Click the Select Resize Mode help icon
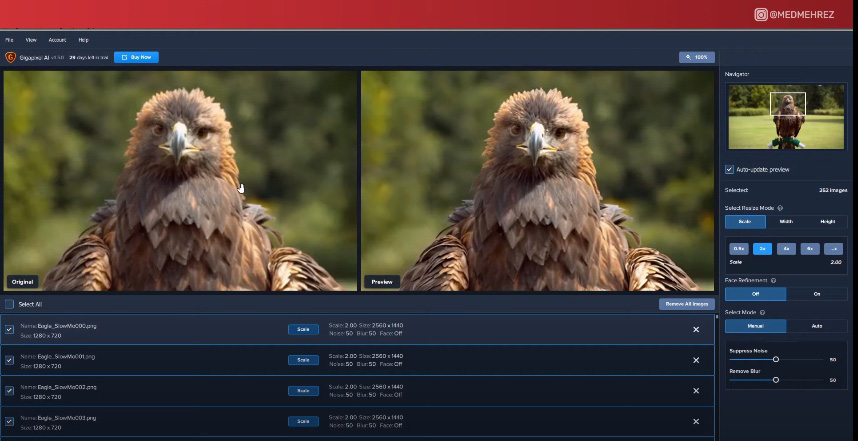The image size is (858, 441). 780,208
